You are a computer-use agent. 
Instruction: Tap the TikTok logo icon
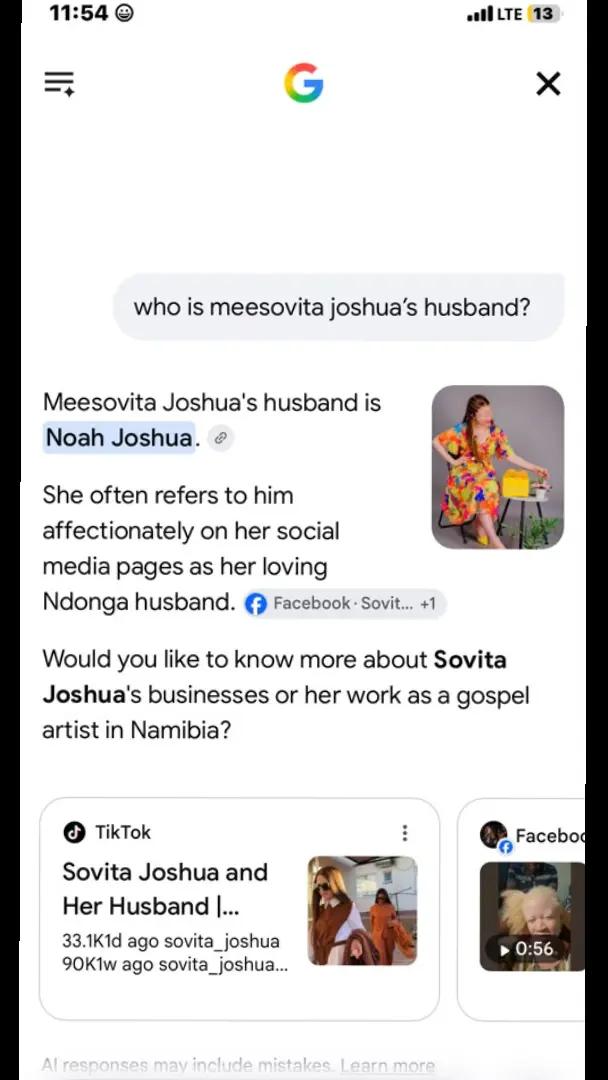point(74,832)
